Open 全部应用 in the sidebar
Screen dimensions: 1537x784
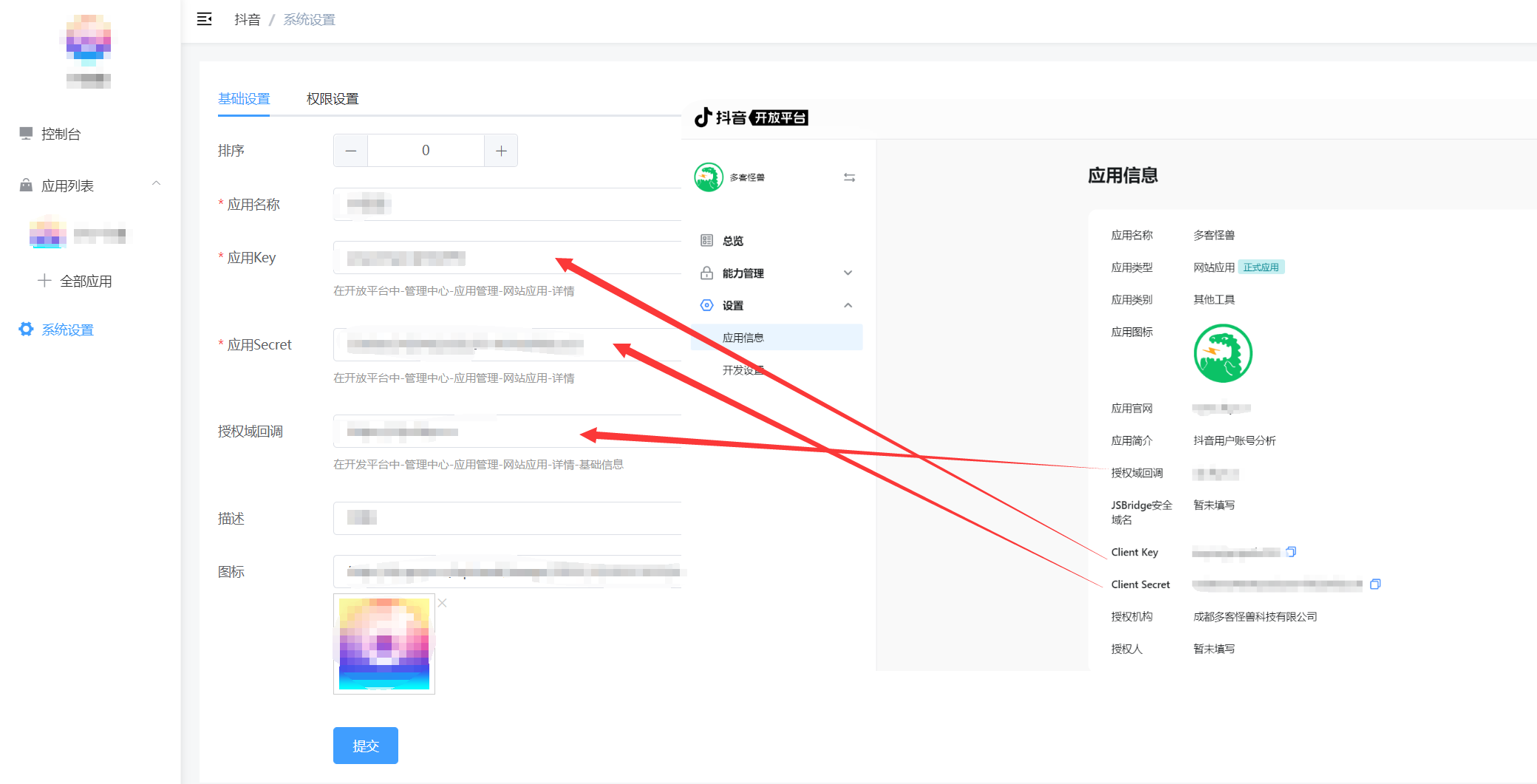(x=86, y=281)
